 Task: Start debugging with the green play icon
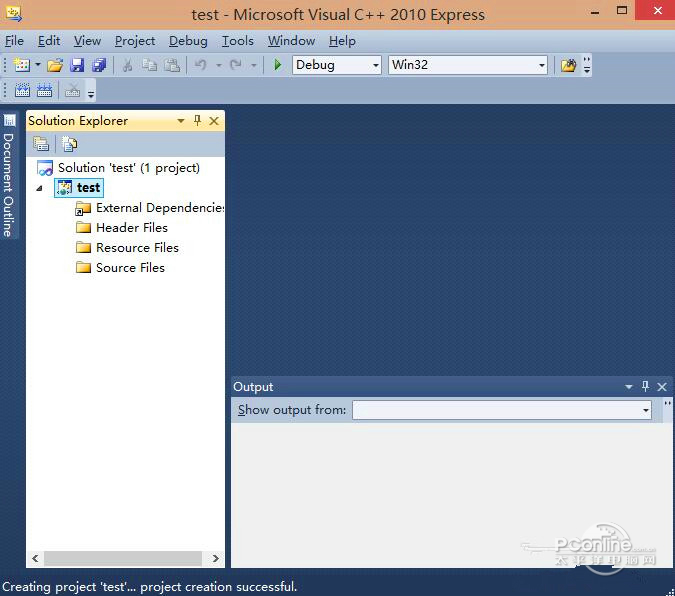point(278,65)
